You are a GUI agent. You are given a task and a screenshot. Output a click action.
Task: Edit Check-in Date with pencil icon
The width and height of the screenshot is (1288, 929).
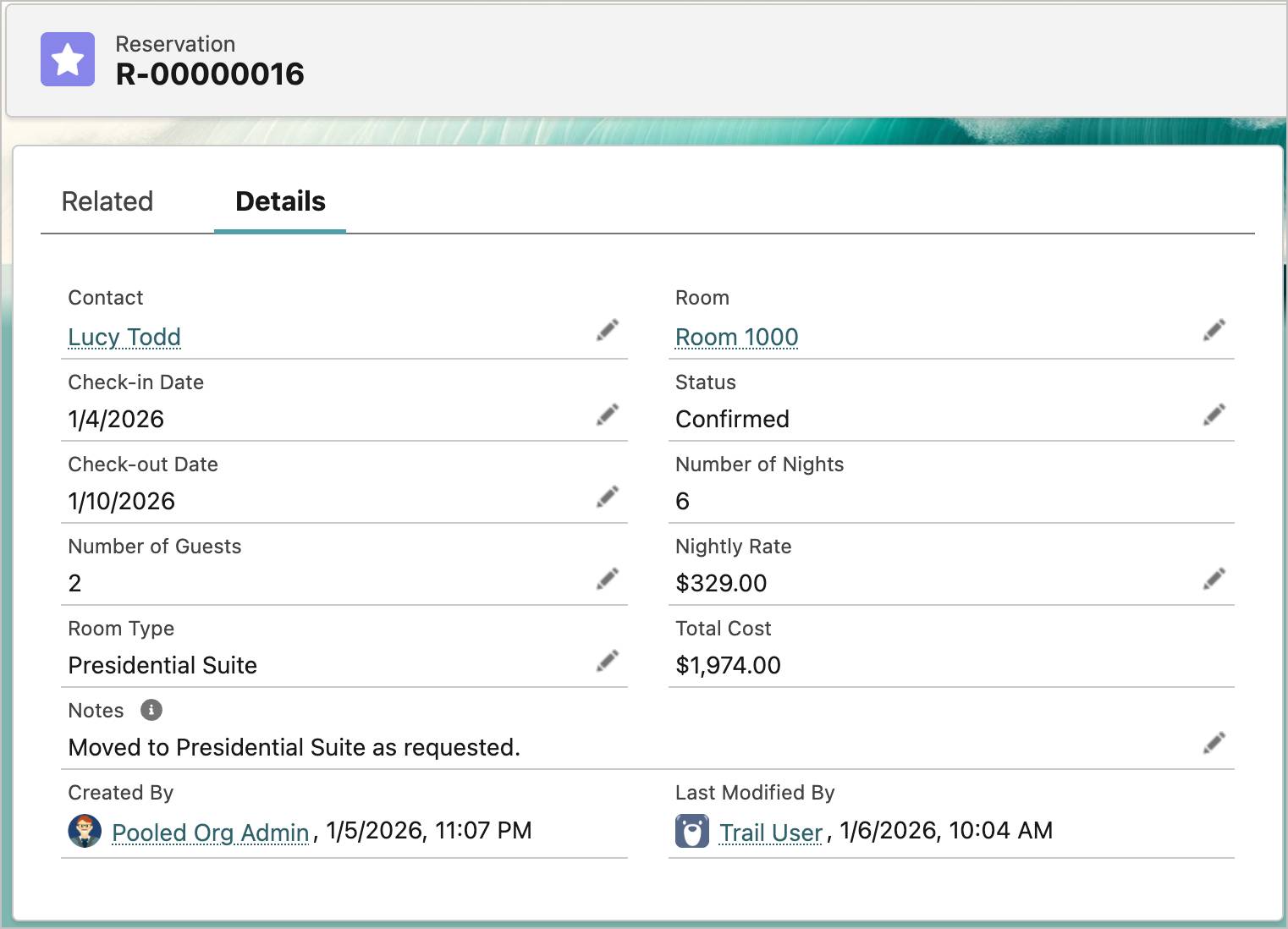[608, 415]
